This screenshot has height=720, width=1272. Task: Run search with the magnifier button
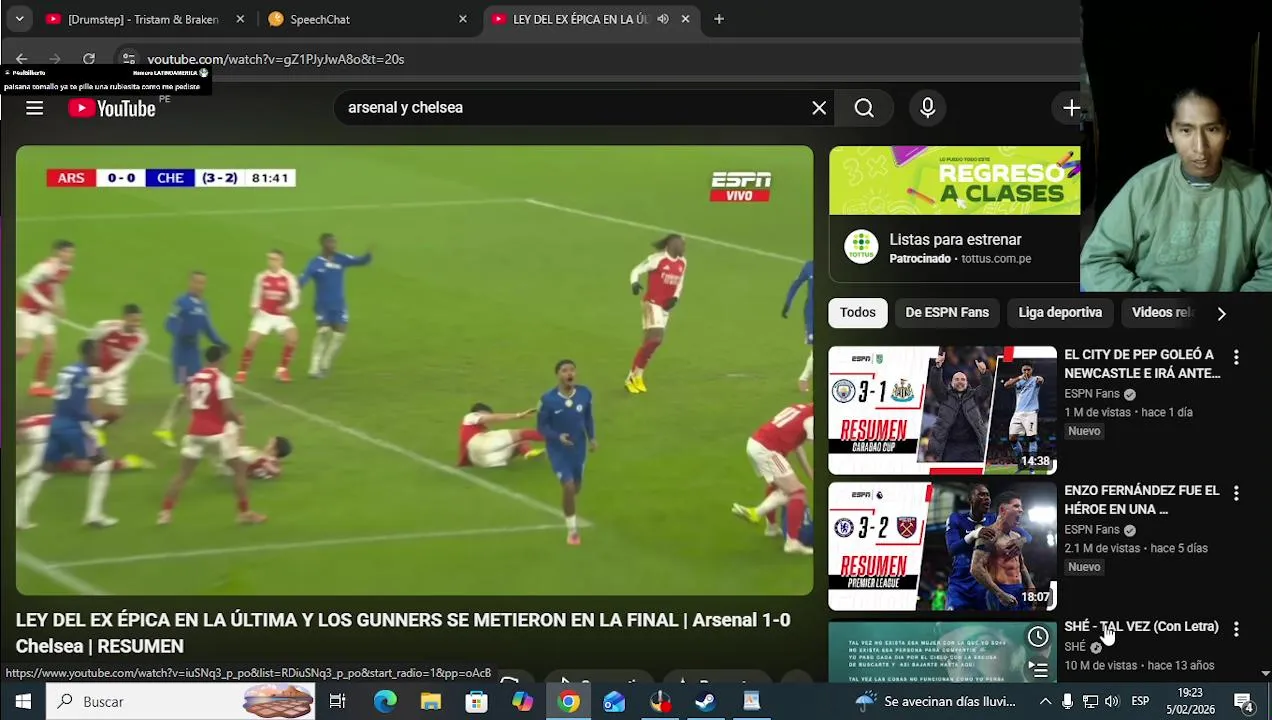864,108
